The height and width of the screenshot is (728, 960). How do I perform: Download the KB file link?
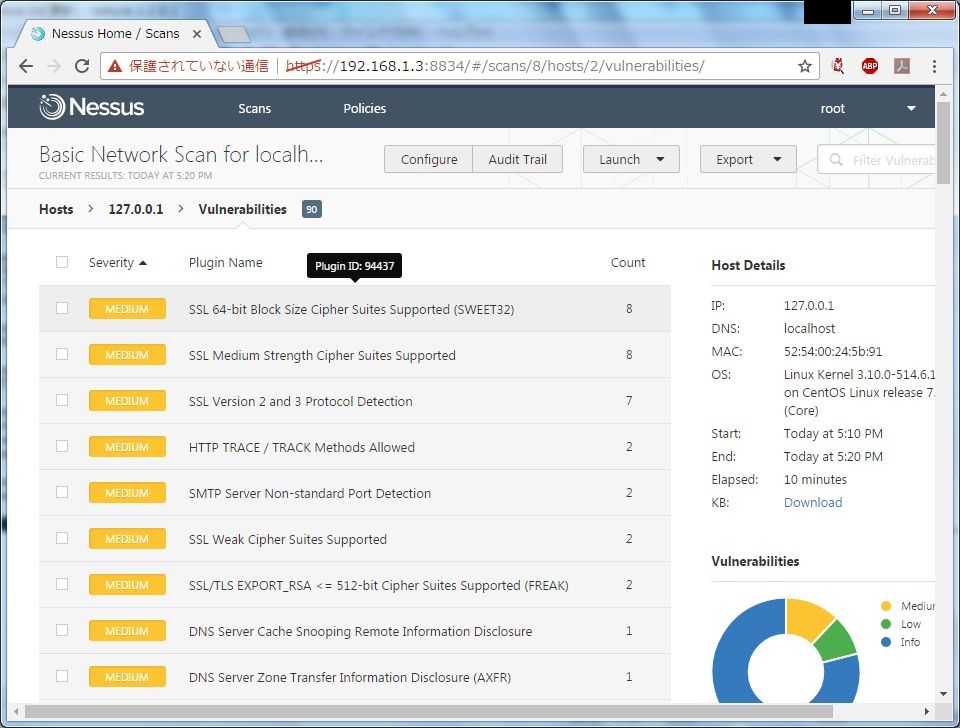coord(813,503)
